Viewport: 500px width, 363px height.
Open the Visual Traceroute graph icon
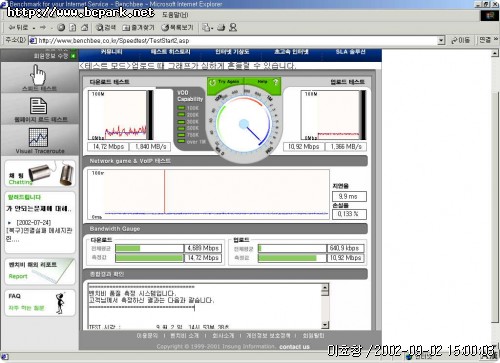click(x=38, y=137)
